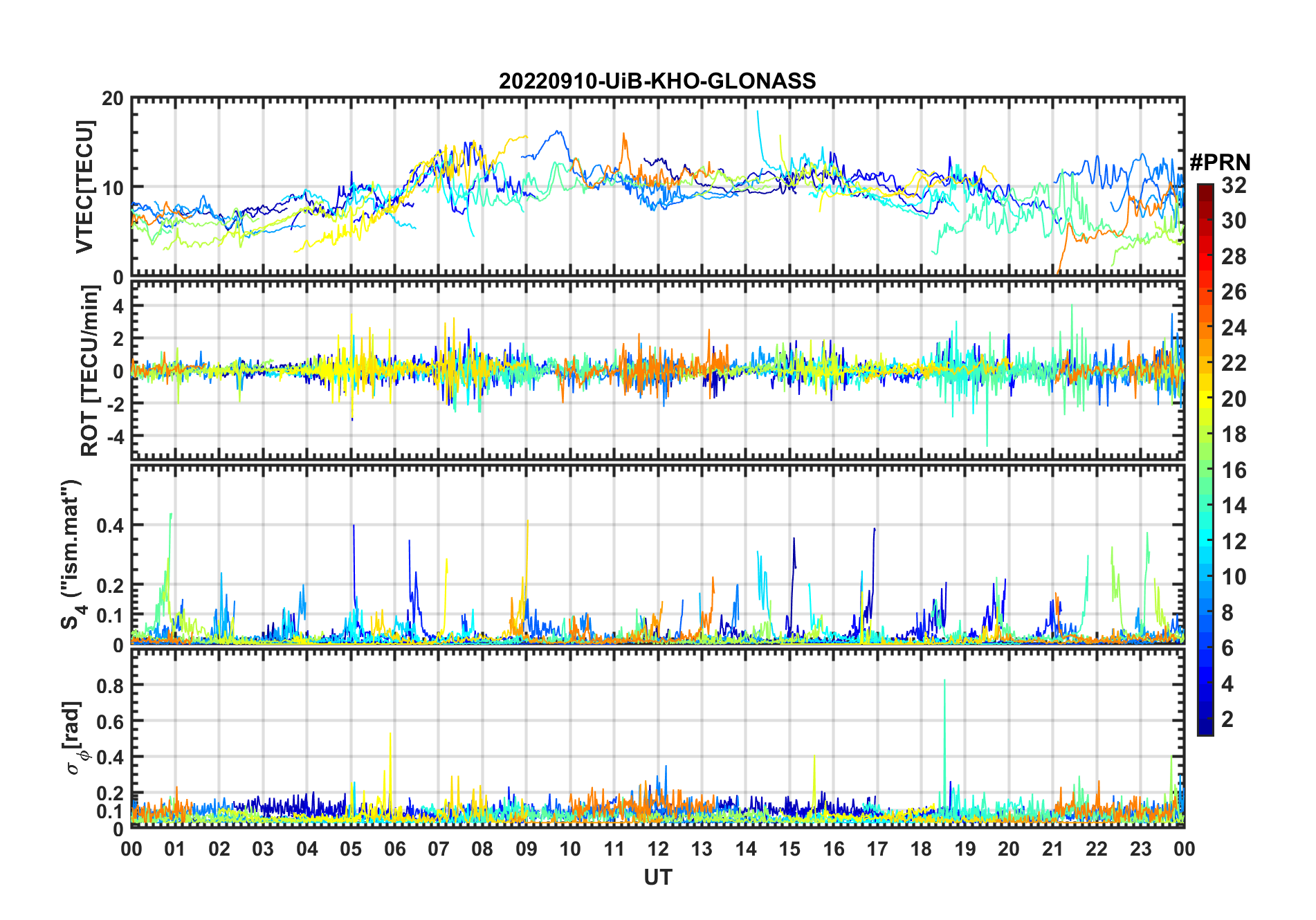
Task: Click colorbar tick label 24
Action: (x=1234, y=328)
